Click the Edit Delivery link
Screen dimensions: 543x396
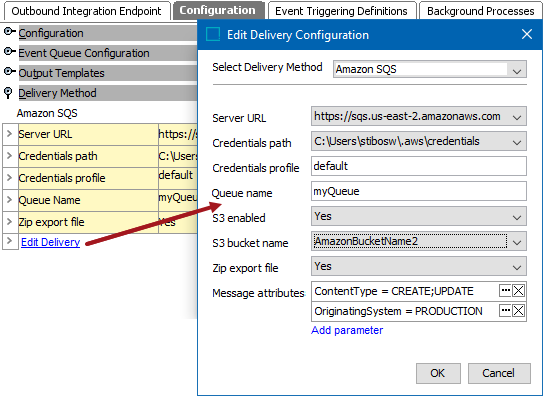(51, 242)
